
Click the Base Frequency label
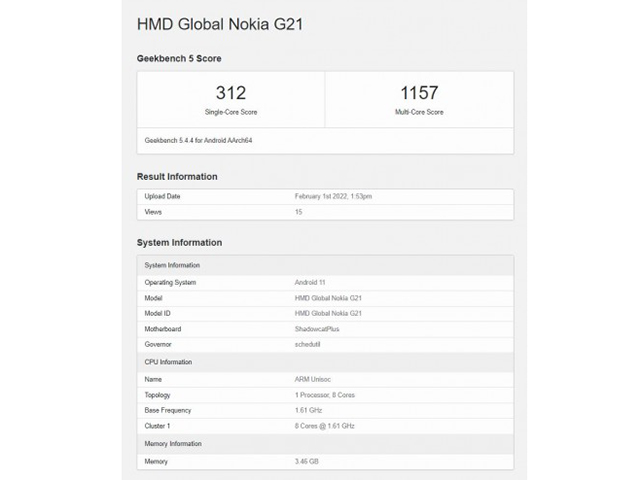click(x=168, y=411)
